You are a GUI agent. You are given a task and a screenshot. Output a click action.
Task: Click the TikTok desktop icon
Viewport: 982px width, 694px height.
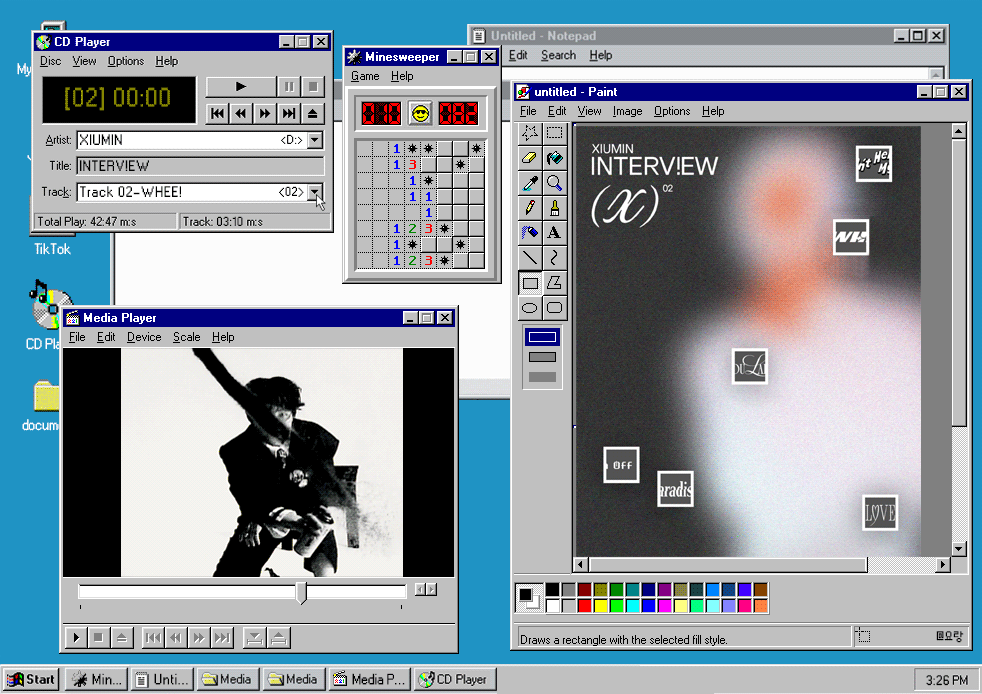tap(53, 249)
